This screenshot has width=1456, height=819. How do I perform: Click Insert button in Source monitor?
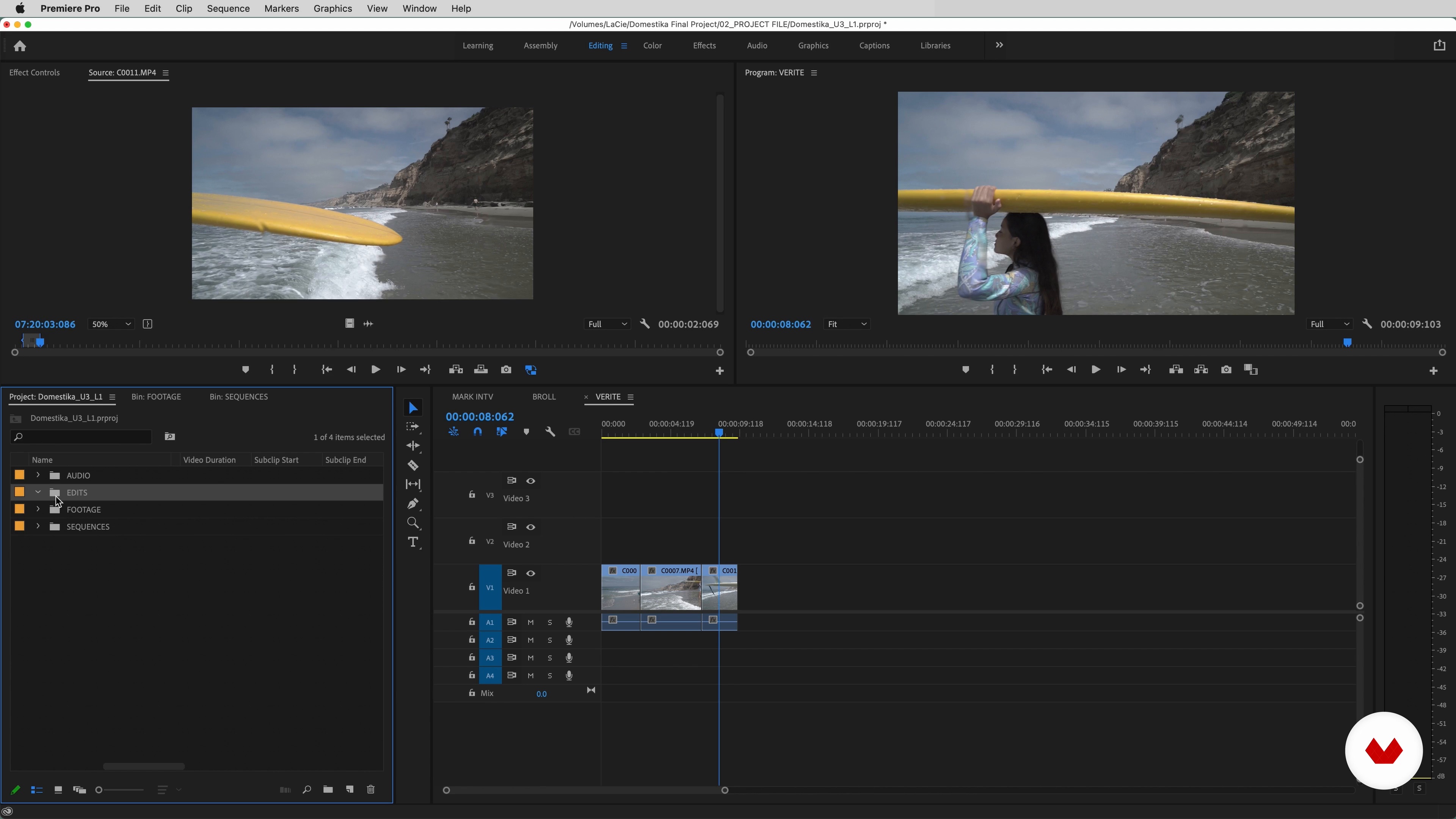[x=455, y=370]
